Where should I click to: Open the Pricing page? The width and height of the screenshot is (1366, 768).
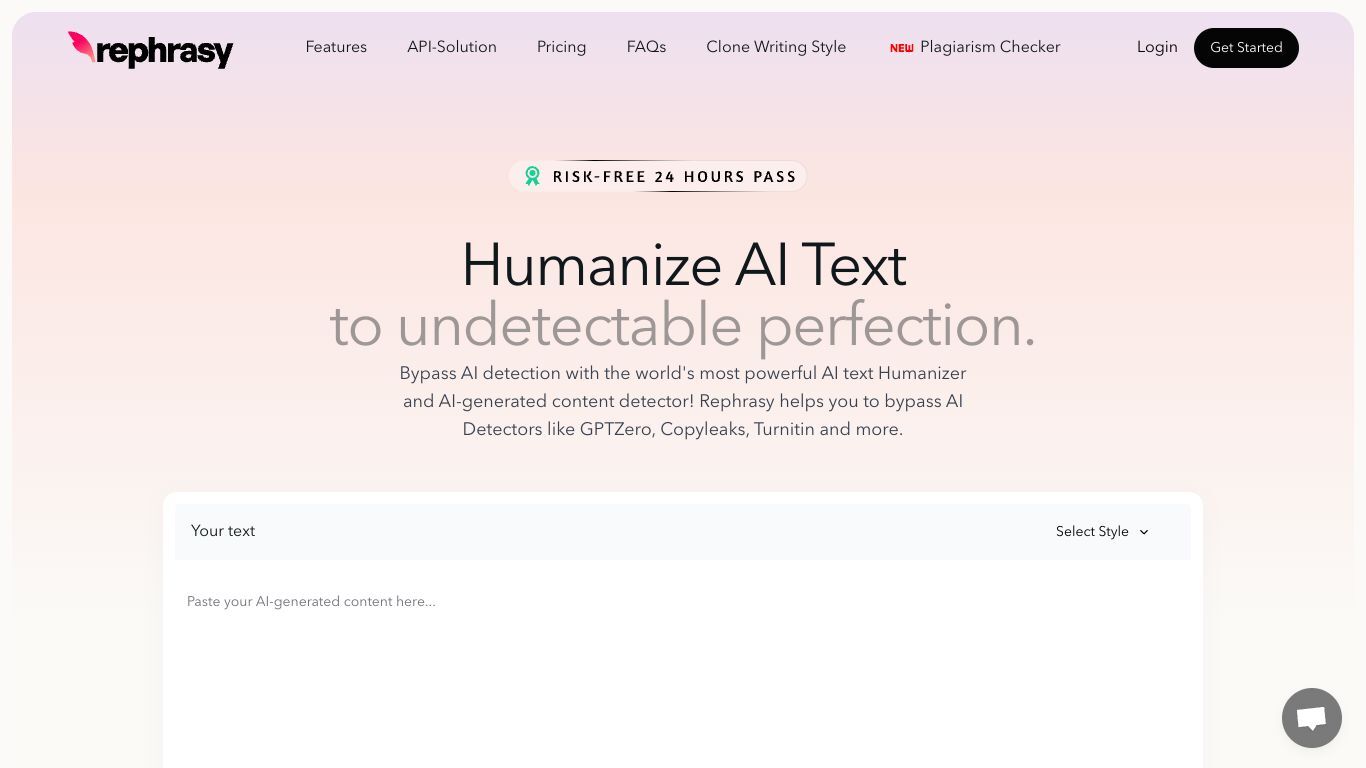click(x=561, y=47)
